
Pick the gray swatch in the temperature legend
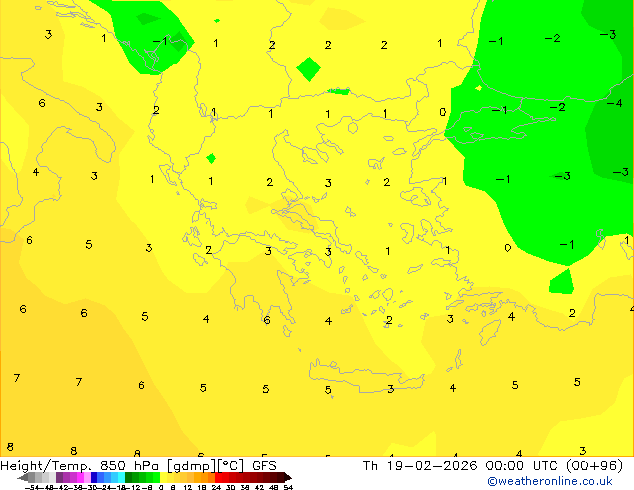point(32,477)
